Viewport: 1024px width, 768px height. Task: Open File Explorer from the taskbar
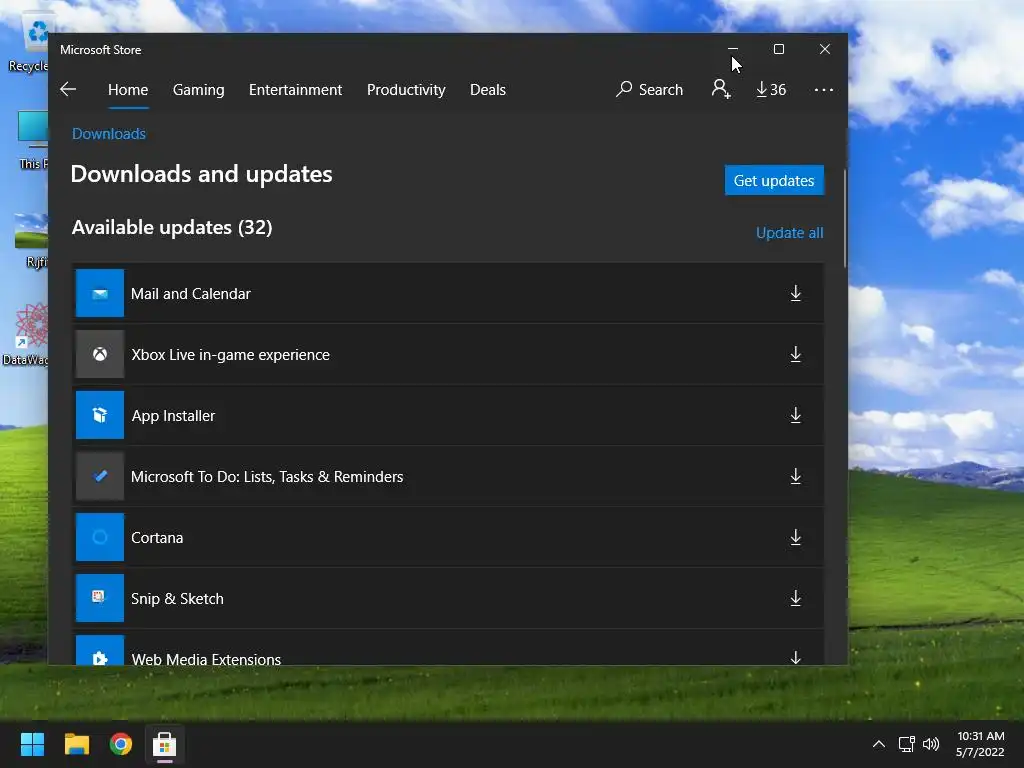(x=76, y=744)
